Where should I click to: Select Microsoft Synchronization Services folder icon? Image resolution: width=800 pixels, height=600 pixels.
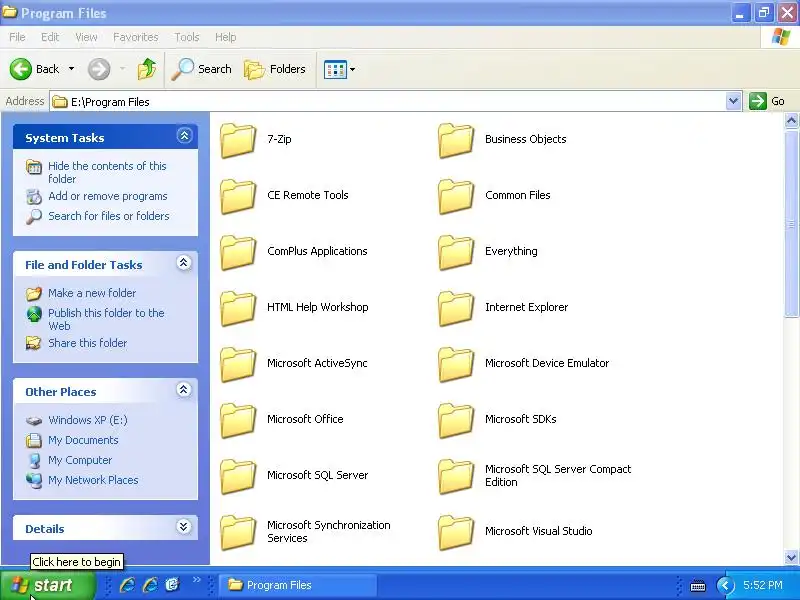(x=238, y=533)
